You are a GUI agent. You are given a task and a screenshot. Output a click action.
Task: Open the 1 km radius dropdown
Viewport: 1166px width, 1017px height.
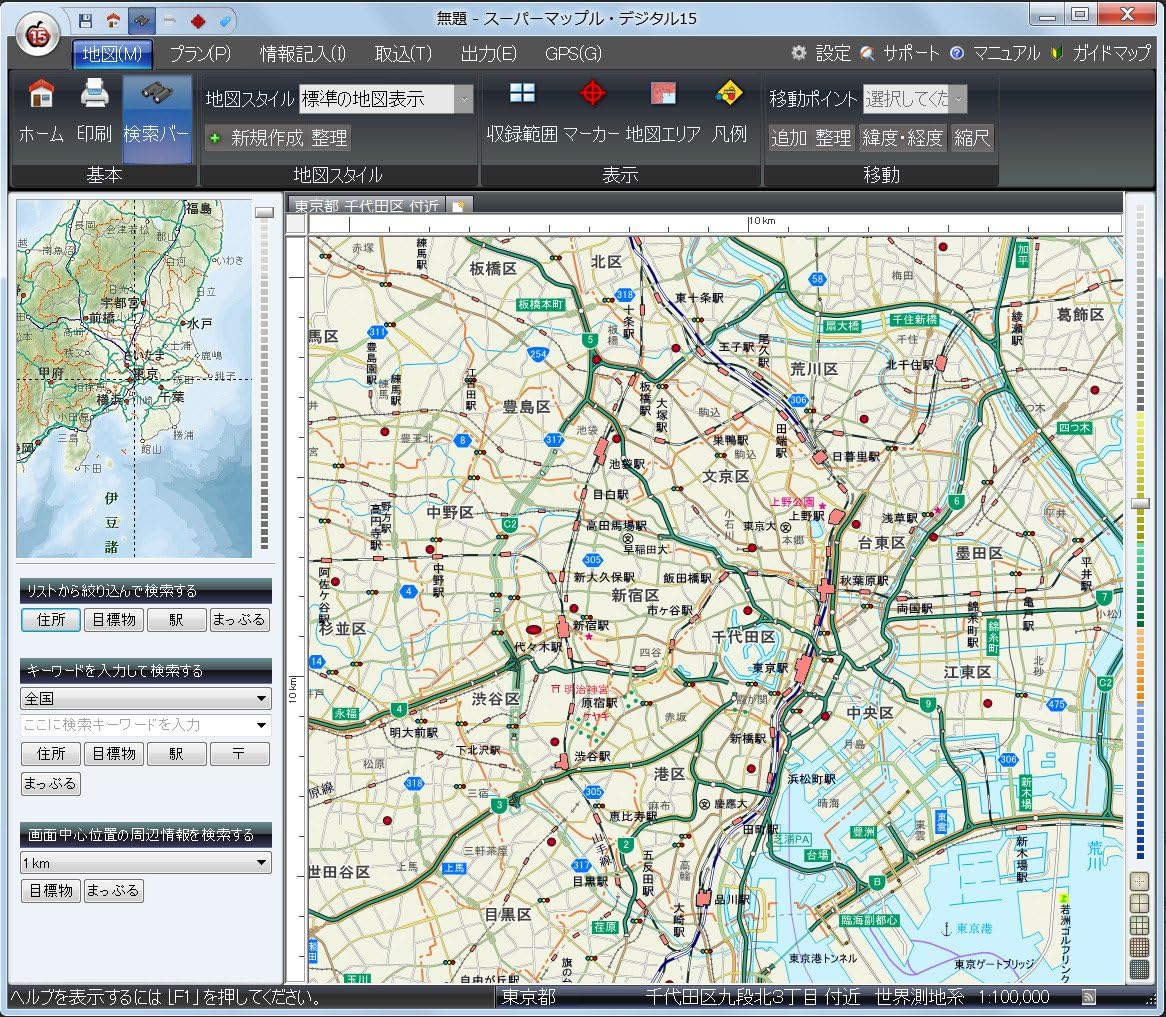coord(146,862)
